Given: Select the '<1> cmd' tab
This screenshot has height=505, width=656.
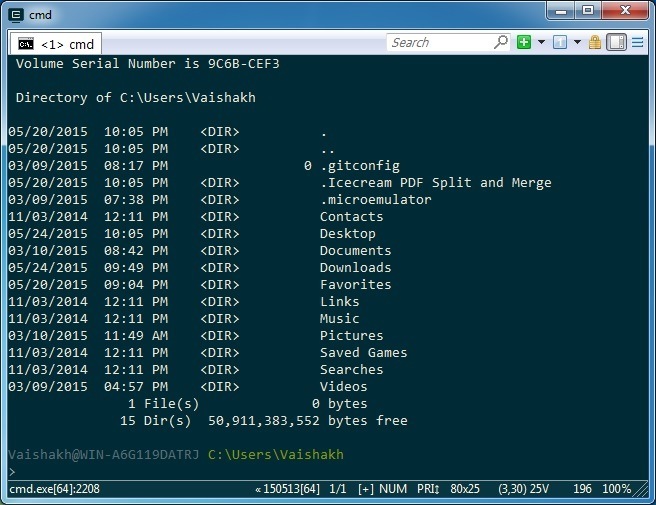Looking at the screenshot, I should pyautogui.click(x=57, y=44).
